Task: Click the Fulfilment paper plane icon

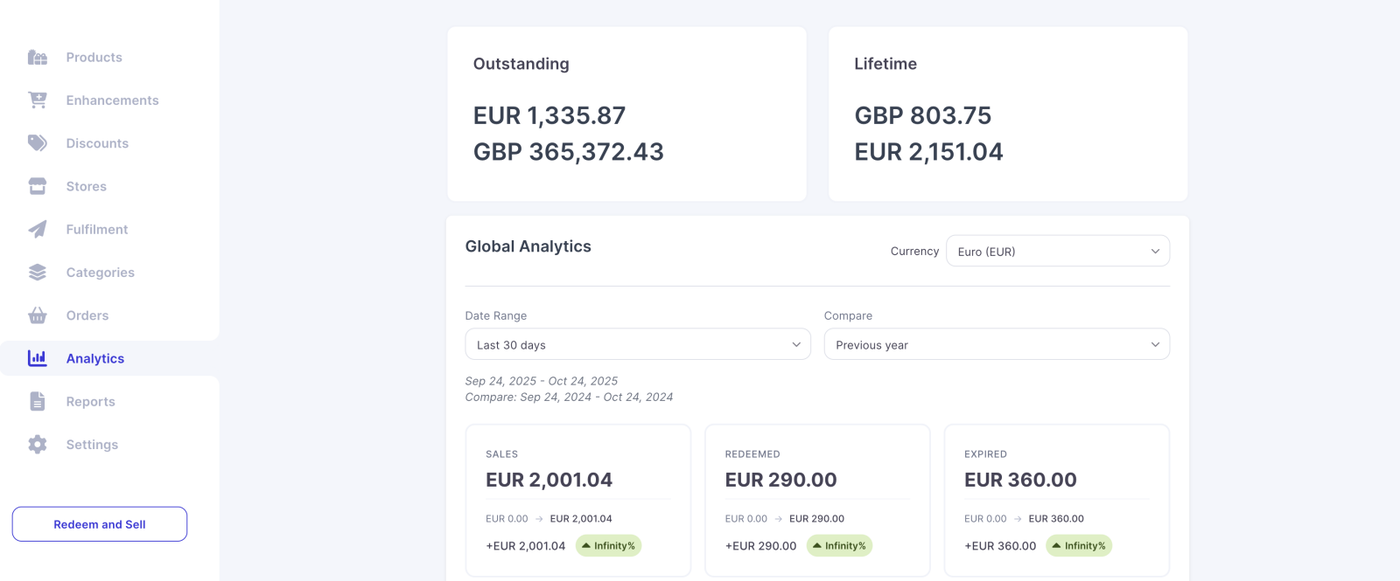Action: [37, 229]
